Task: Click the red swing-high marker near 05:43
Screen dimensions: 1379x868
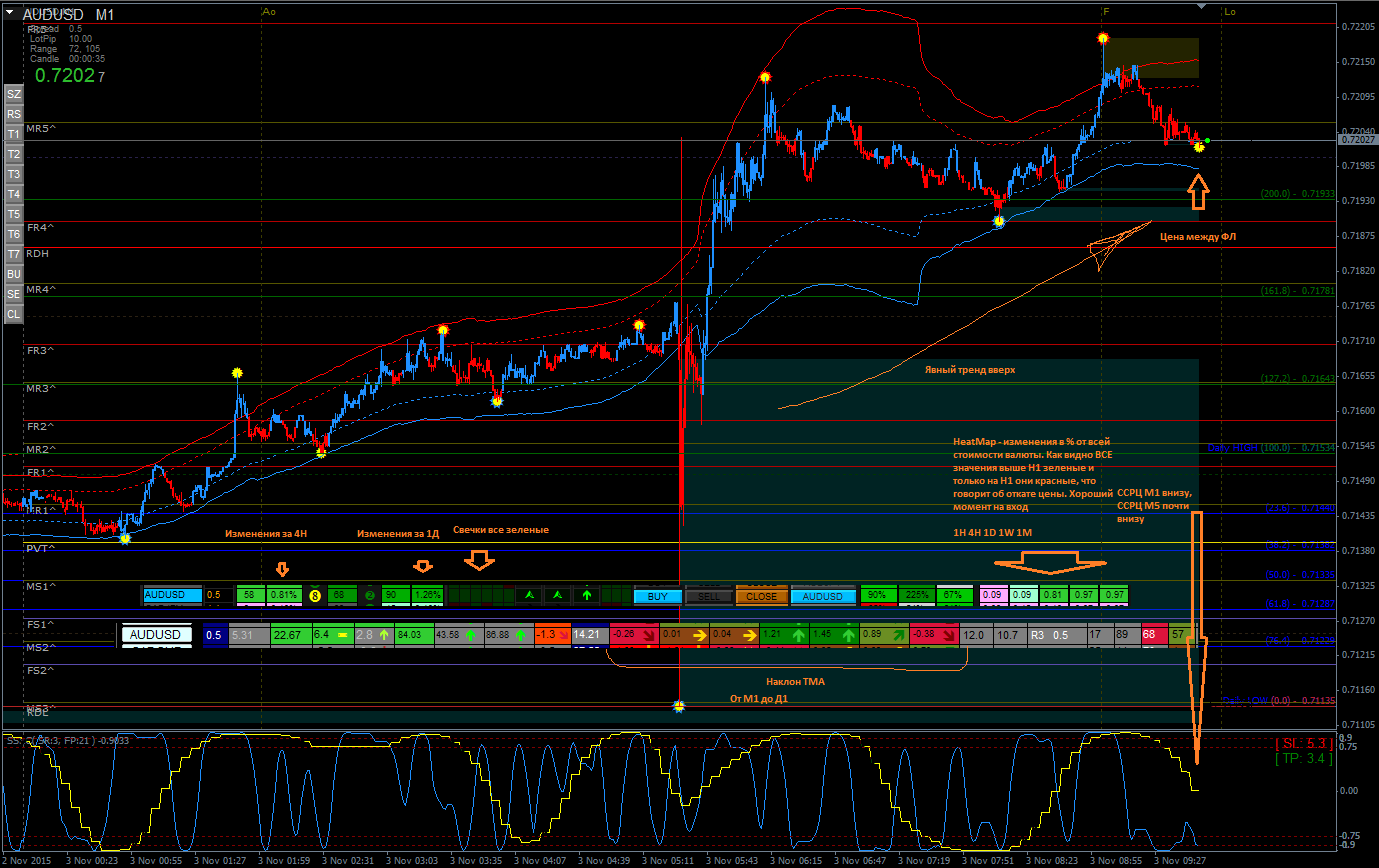Action: click(x=764, y=78)
